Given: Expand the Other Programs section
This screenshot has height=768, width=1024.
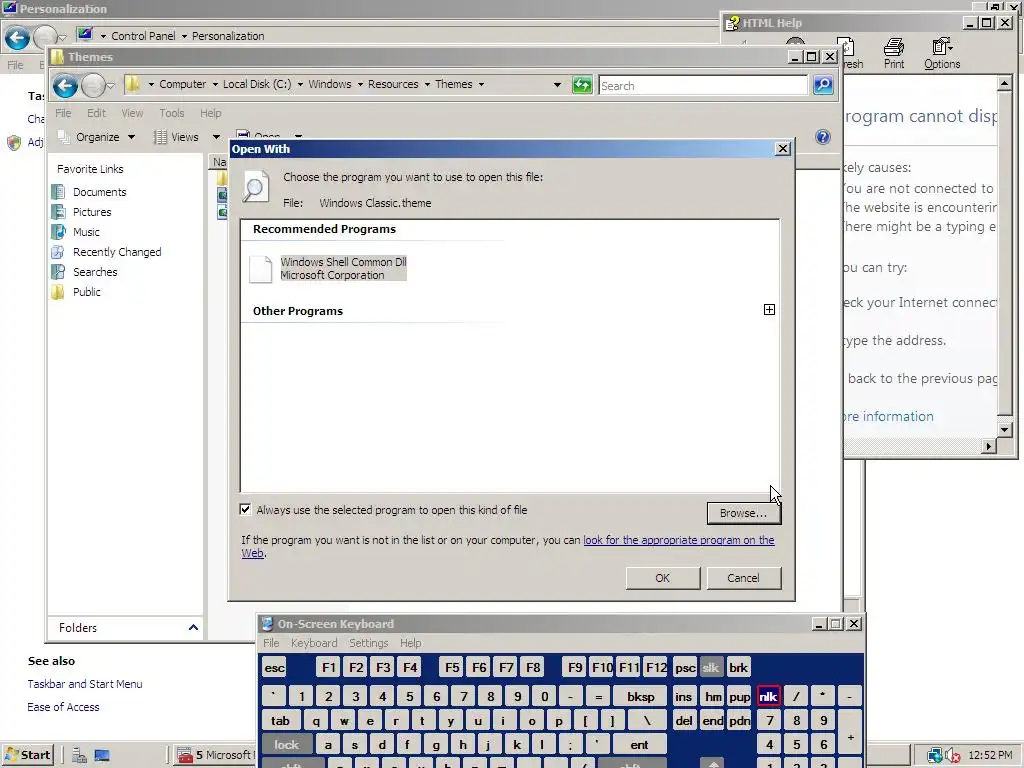Looking at the screenshot, I should click(x=769, y=310).
